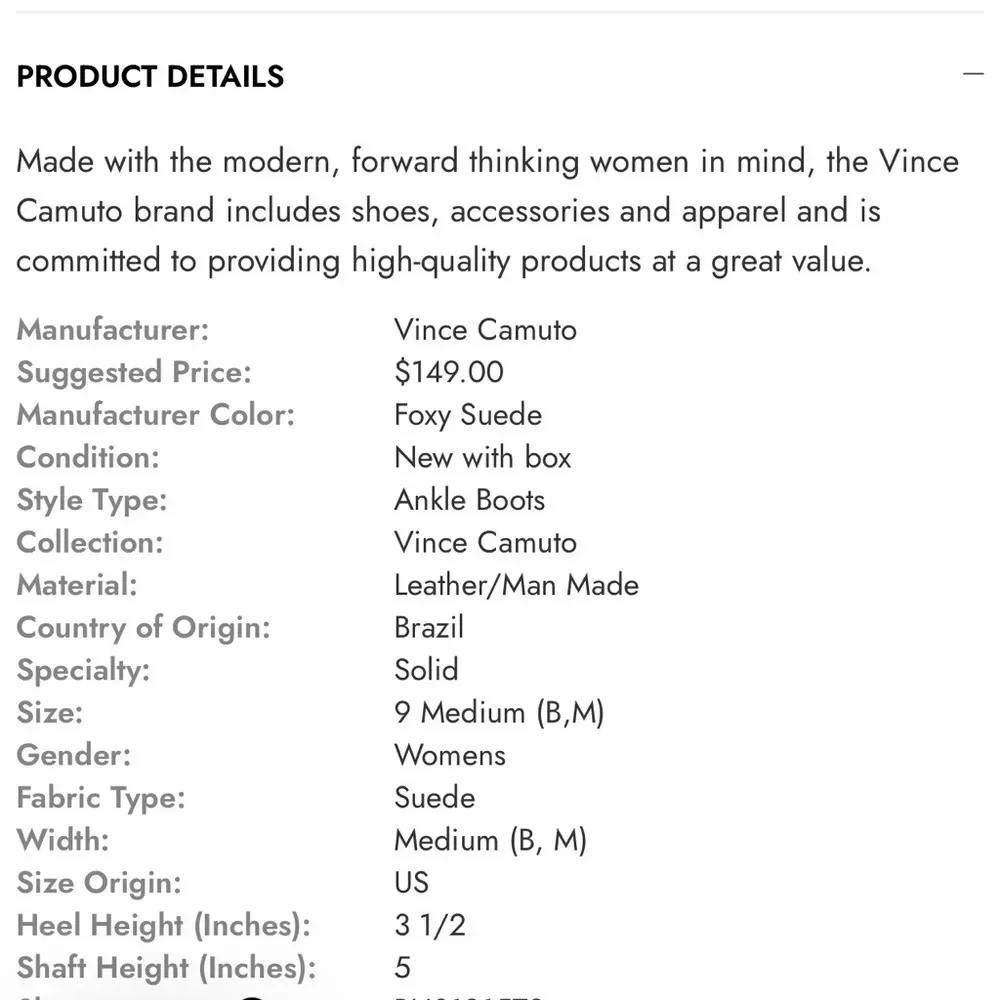Image resolution: width=1000 pixels, height=1000 pixels.
Task: Click the Vince Camuto manufacturer value
Action: (x=485, y=329)
